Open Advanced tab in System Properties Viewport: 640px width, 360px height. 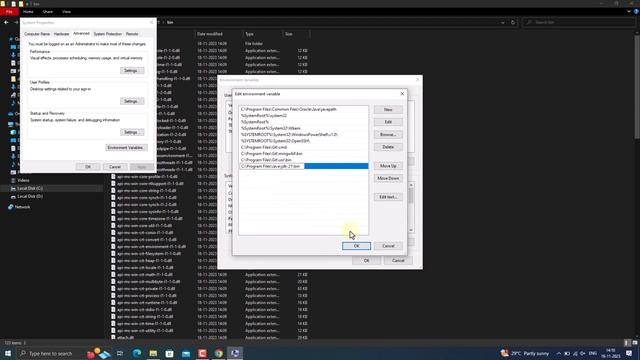click(x=81, y=33)
